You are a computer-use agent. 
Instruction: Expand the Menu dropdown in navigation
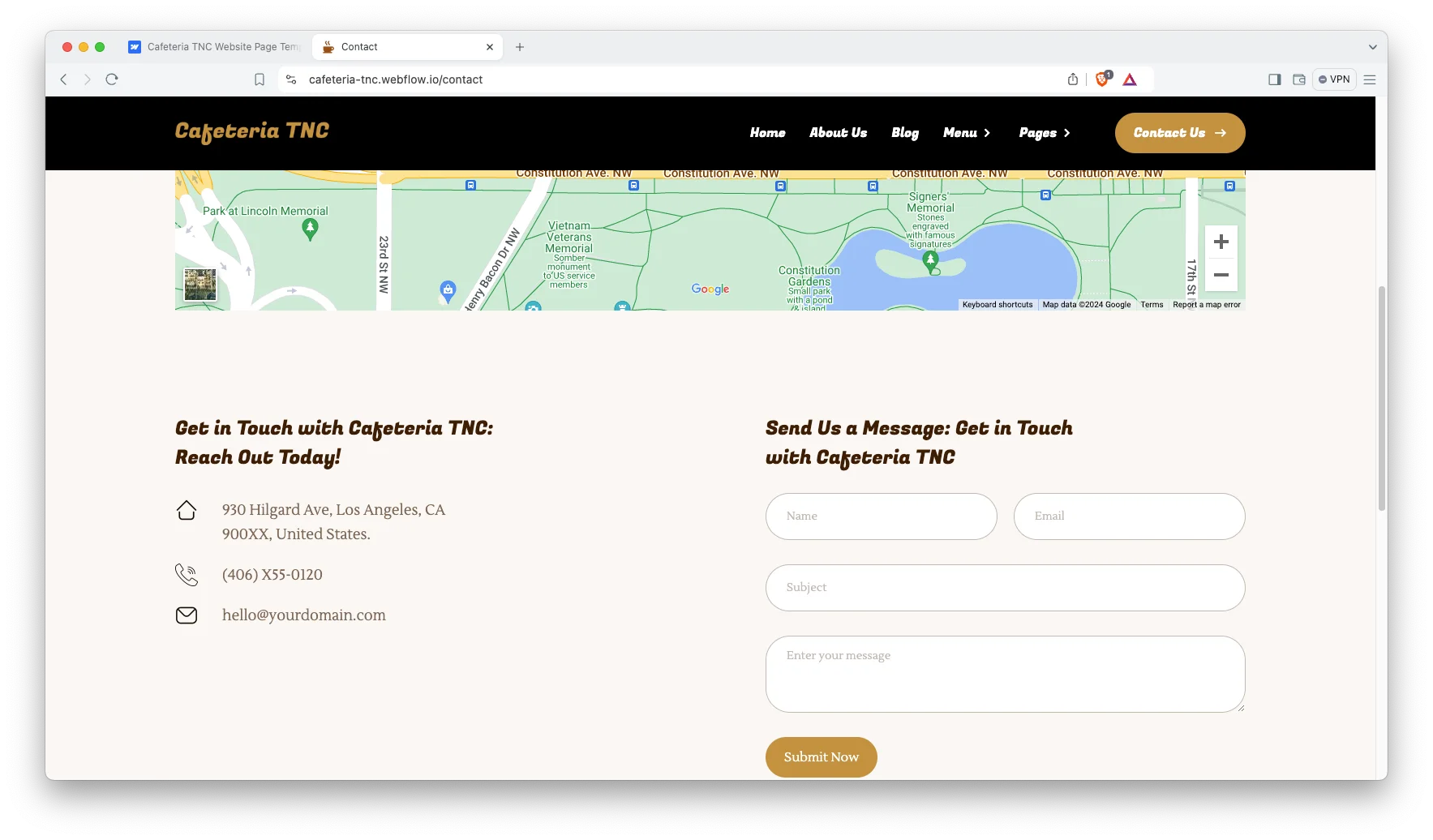(967, 133)
